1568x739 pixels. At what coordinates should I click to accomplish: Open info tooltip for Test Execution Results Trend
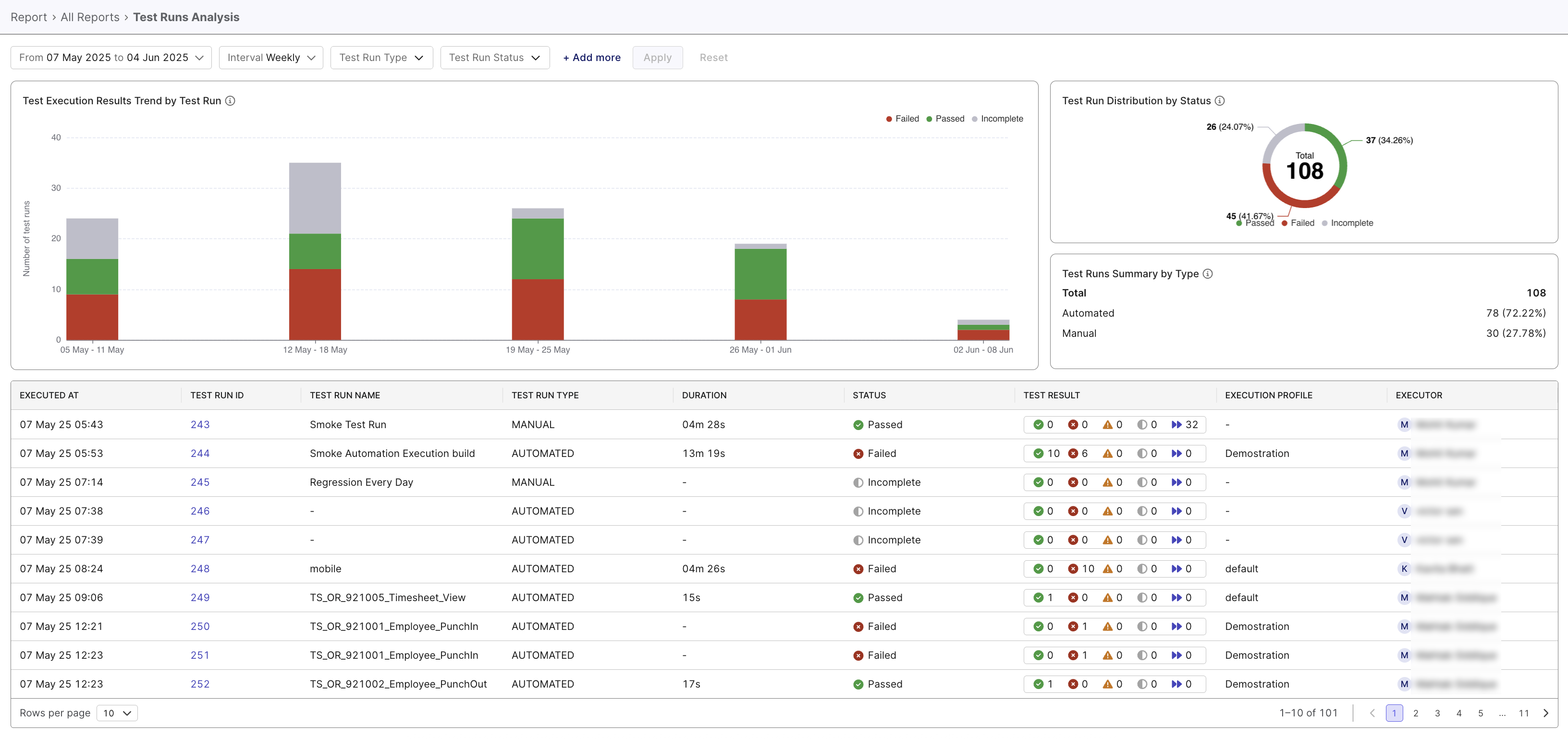pos(230,100)
